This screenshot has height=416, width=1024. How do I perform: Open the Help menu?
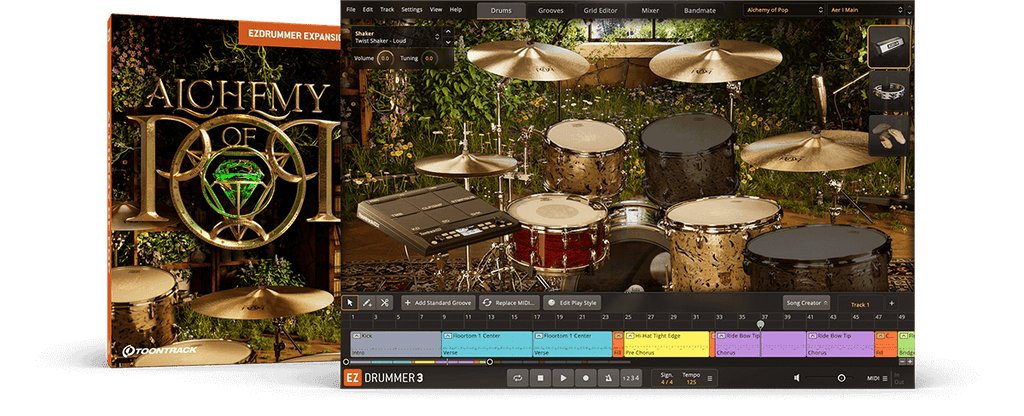click(456, 10)
